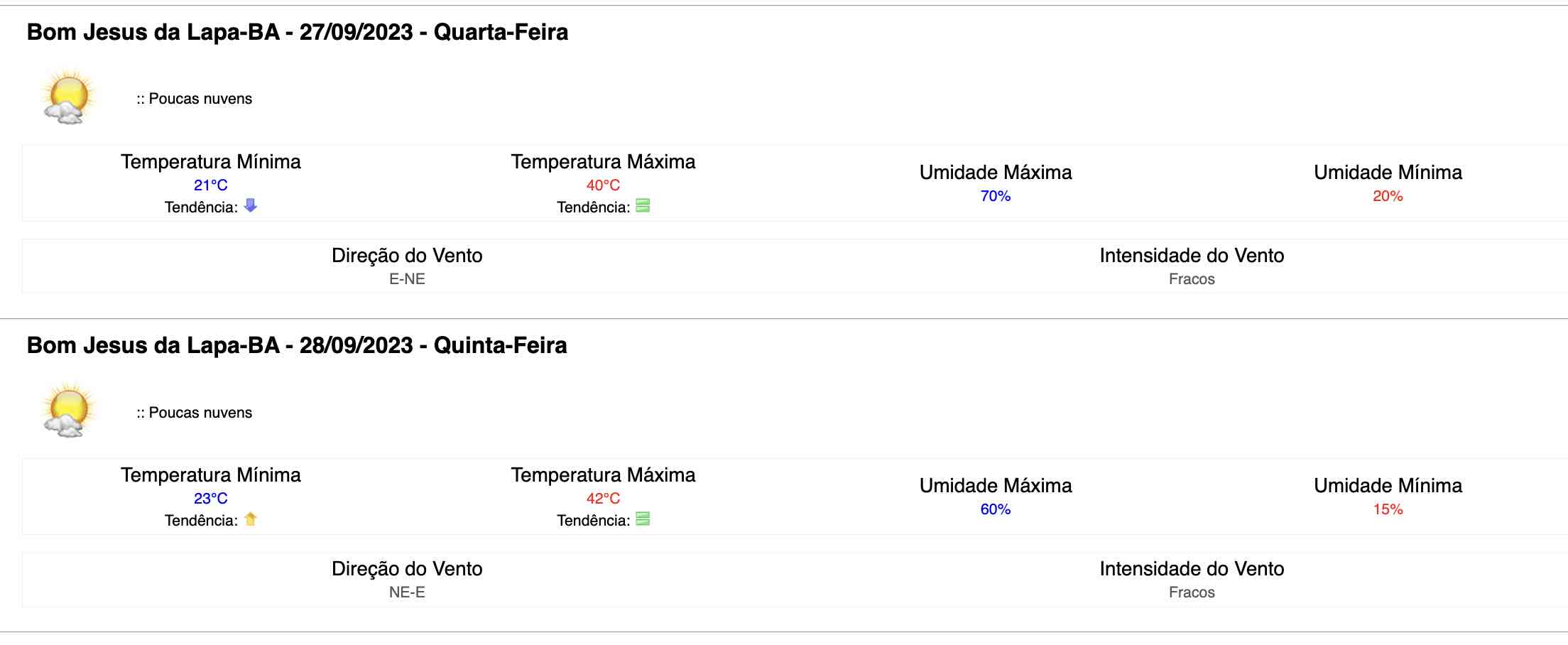Screen dimensions: 1568x645
Task: Click the NE-E wind direction value
Action: 407,592
